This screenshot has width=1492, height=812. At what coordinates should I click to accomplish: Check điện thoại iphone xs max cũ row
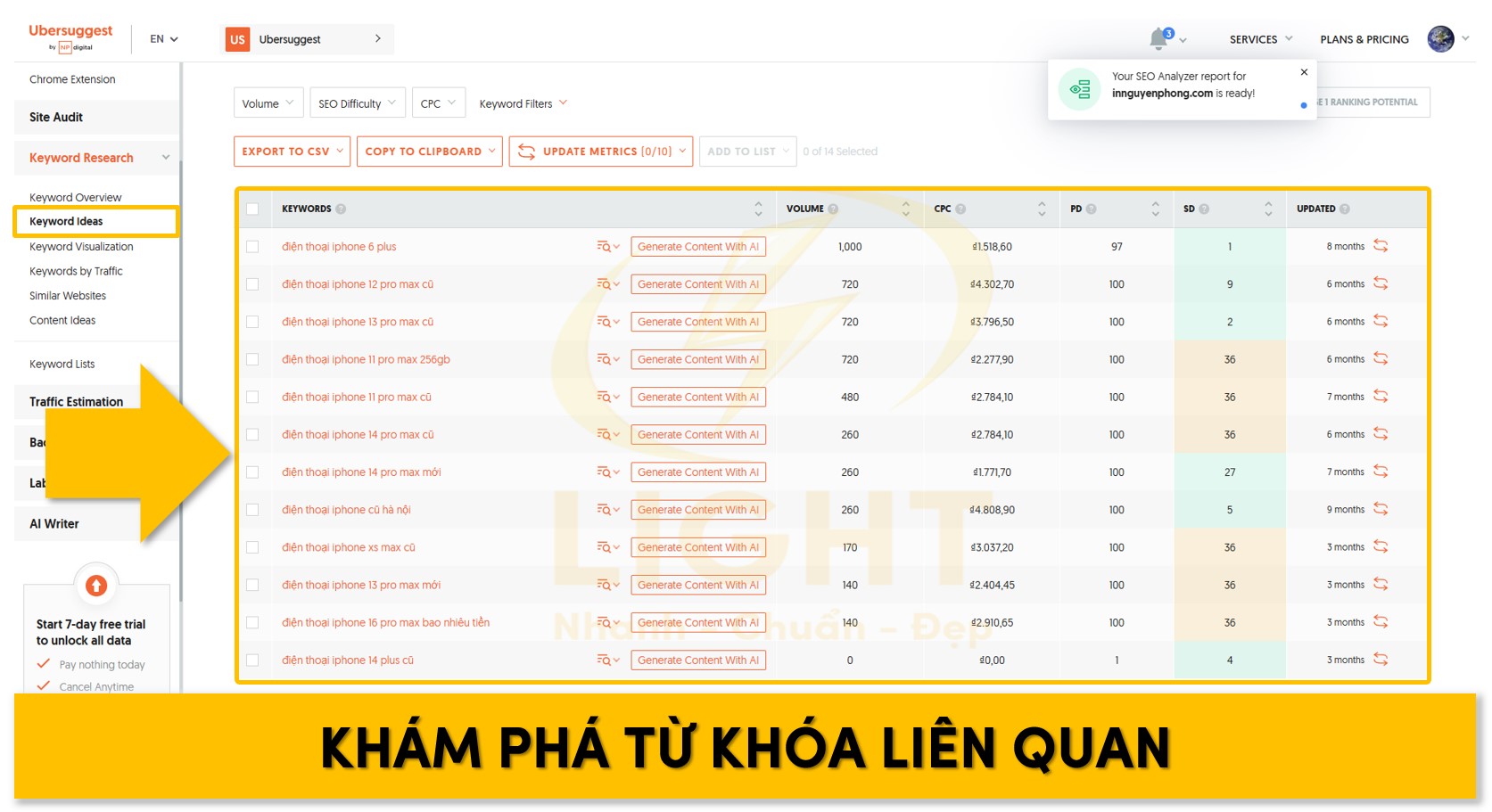click(x=252, y=547)
